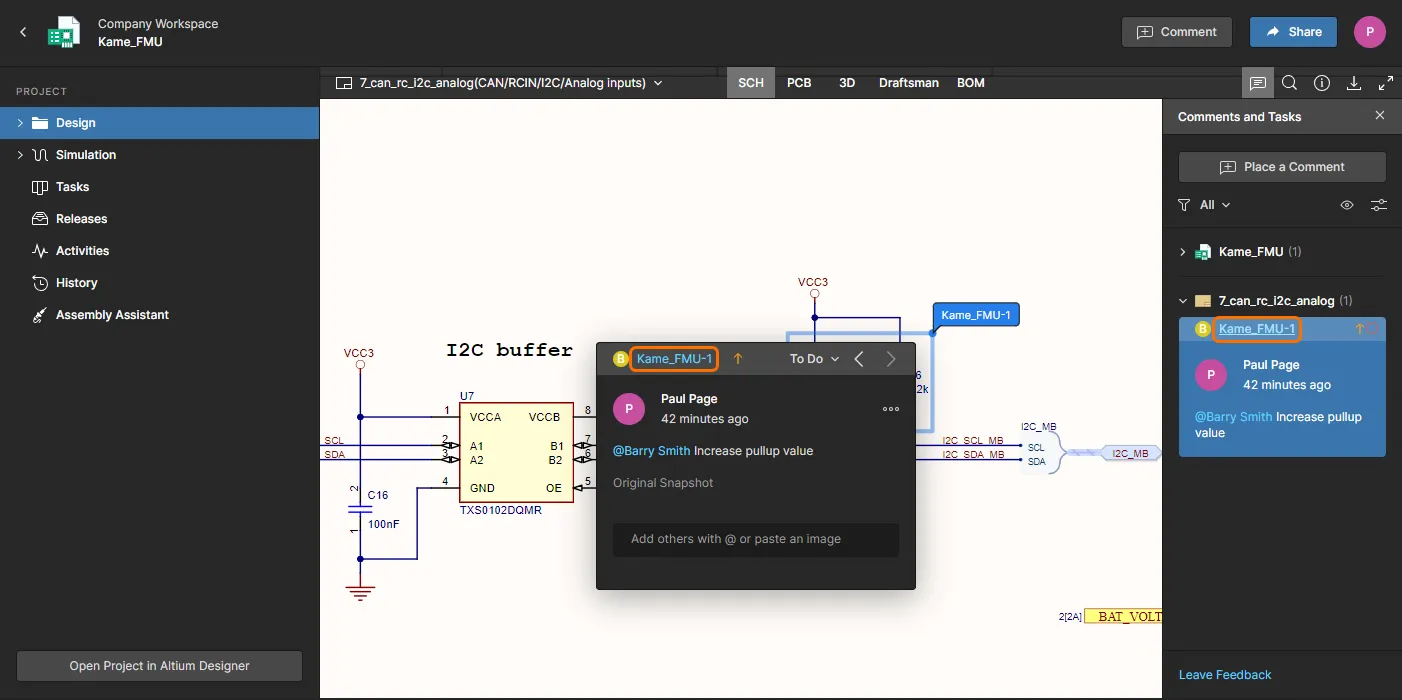Toggle fullscreen with expand arrows icon

click(1385, 83)
